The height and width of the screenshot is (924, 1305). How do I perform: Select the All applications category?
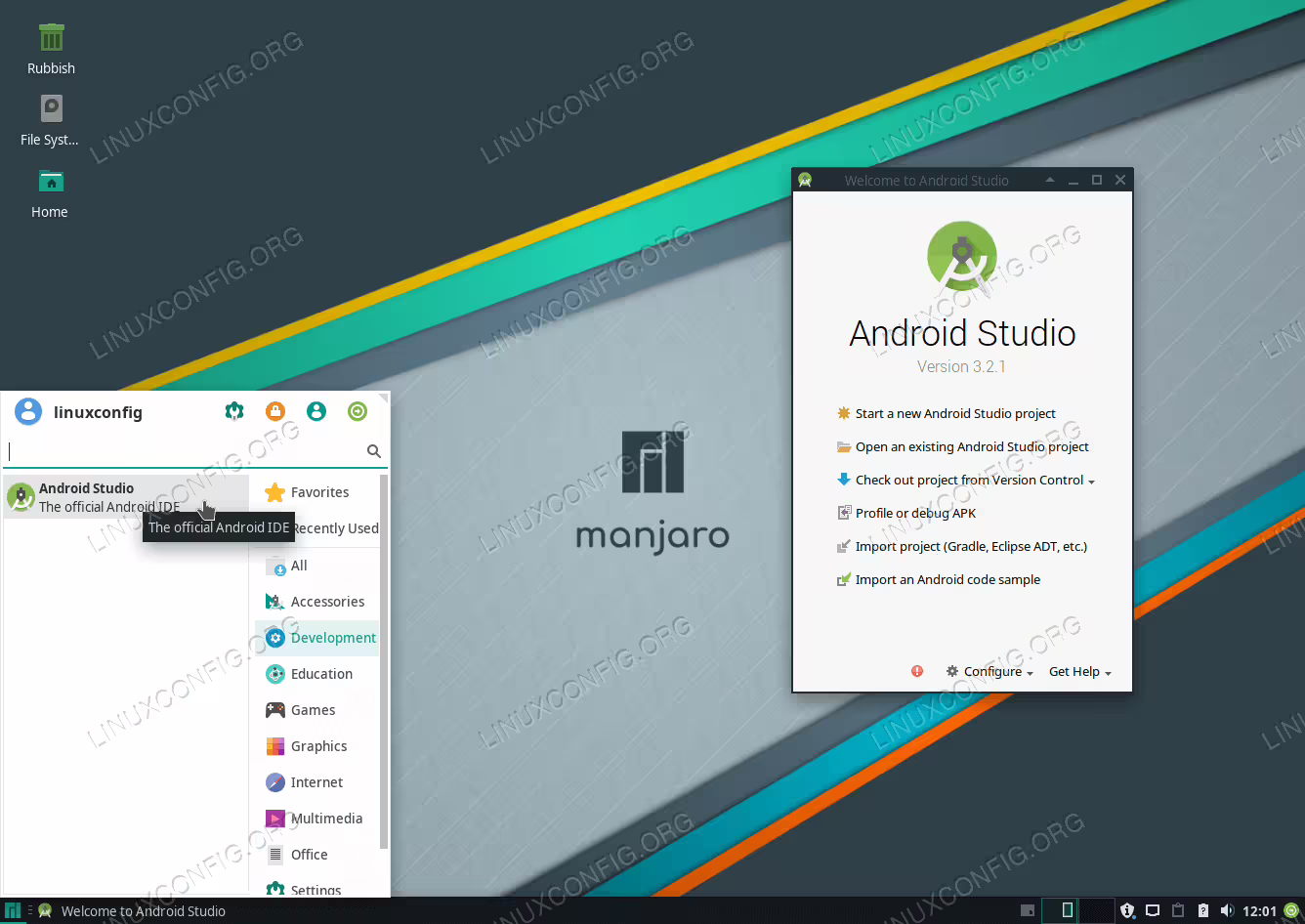pos(316,566)
